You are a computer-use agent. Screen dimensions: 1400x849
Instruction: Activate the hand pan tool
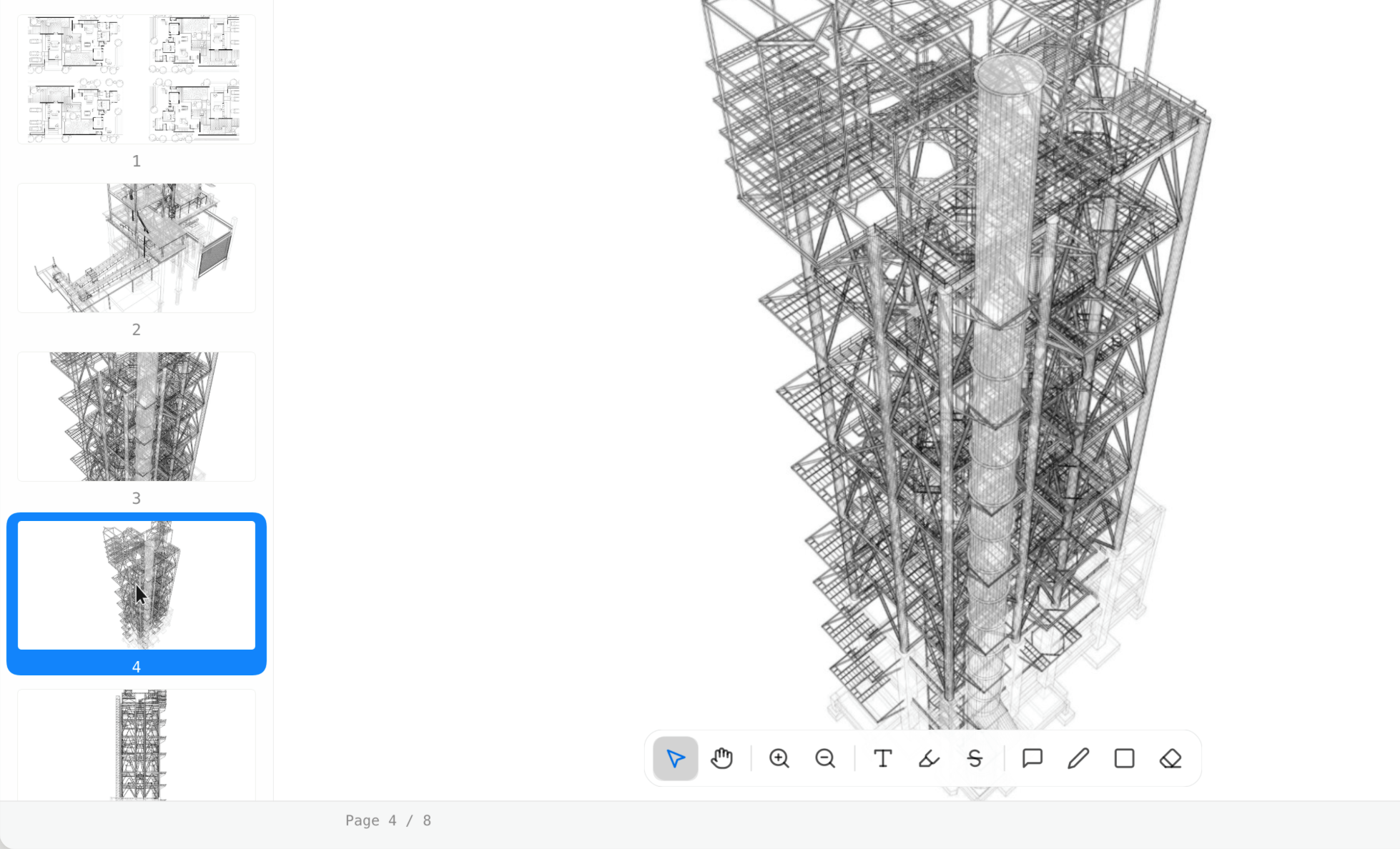(x=721, y=758)
